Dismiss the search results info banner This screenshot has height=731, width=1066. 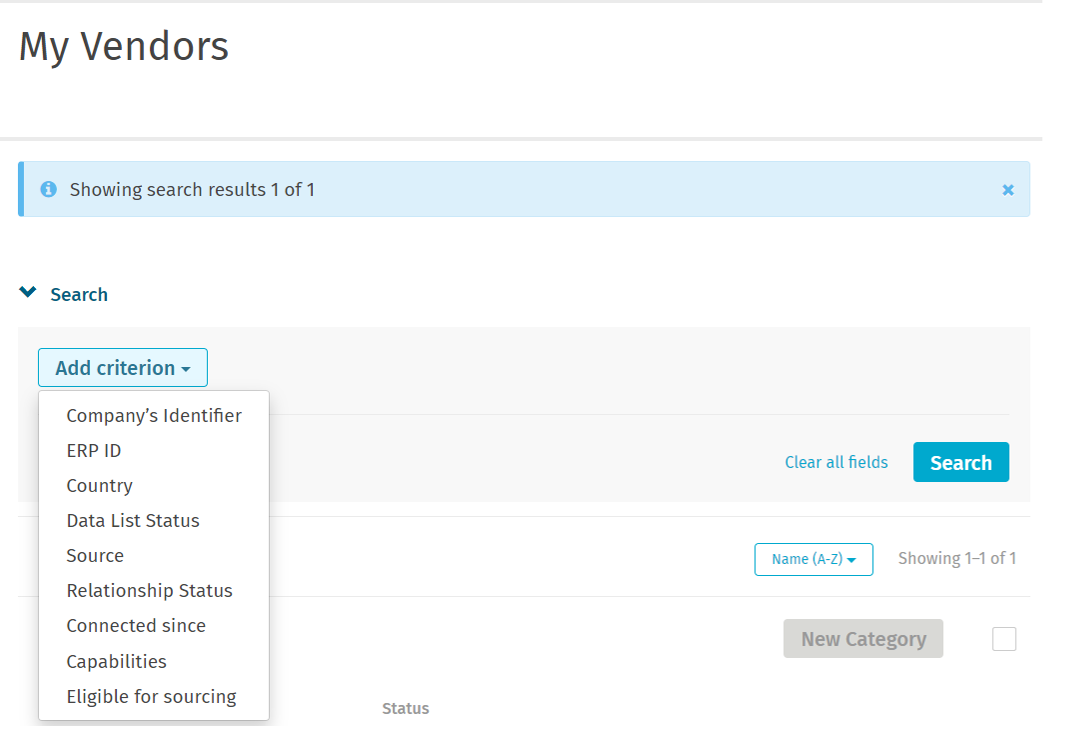click(1007, 190)
